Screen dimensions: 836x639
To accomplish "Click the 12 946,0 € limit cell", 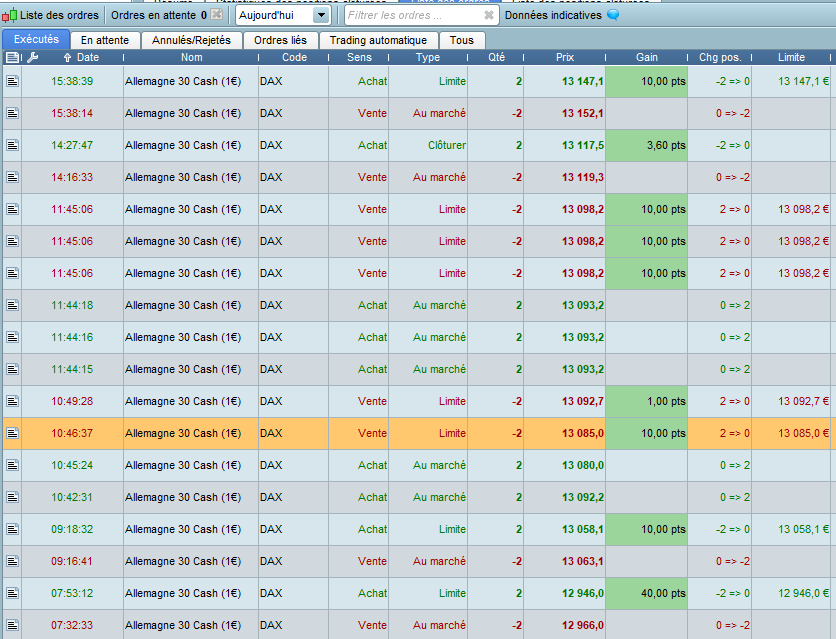I will (x=791, y=593).
